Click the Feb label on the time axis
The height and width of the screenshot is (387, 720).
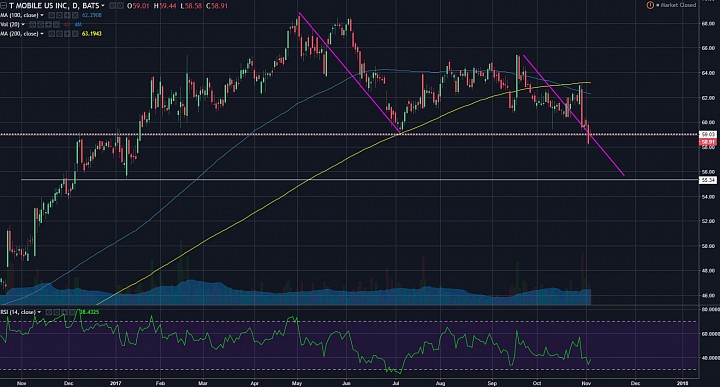coord(160,382)
